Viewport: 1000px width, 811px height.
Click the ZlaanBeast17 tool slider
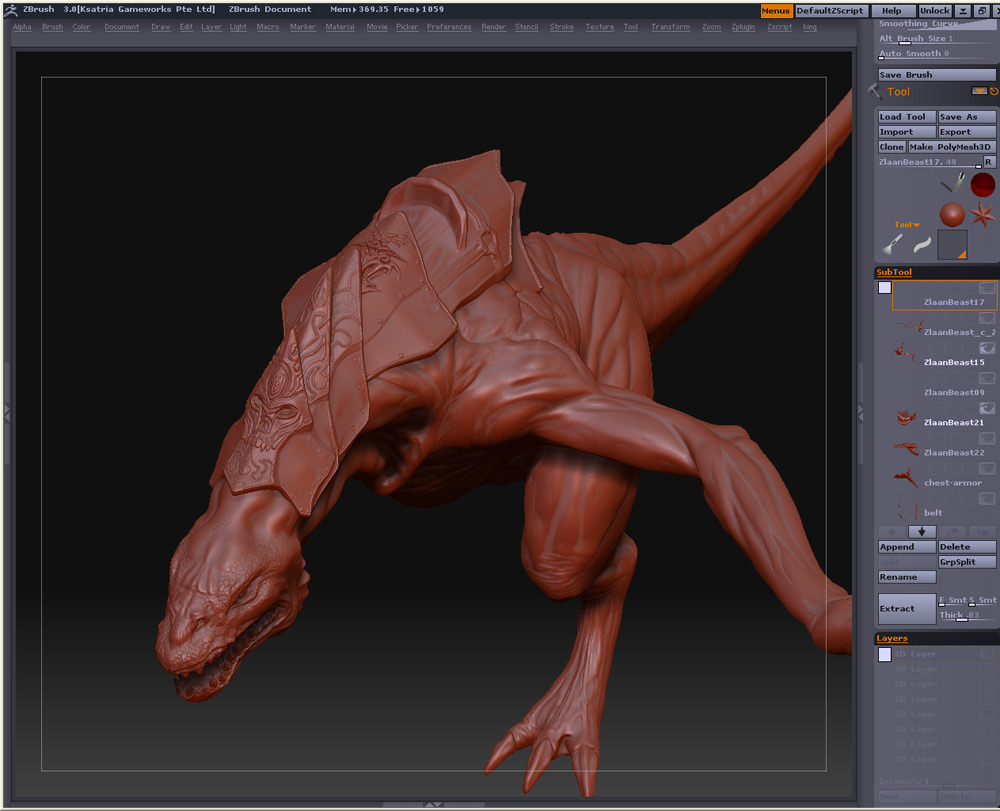(930, 163)
